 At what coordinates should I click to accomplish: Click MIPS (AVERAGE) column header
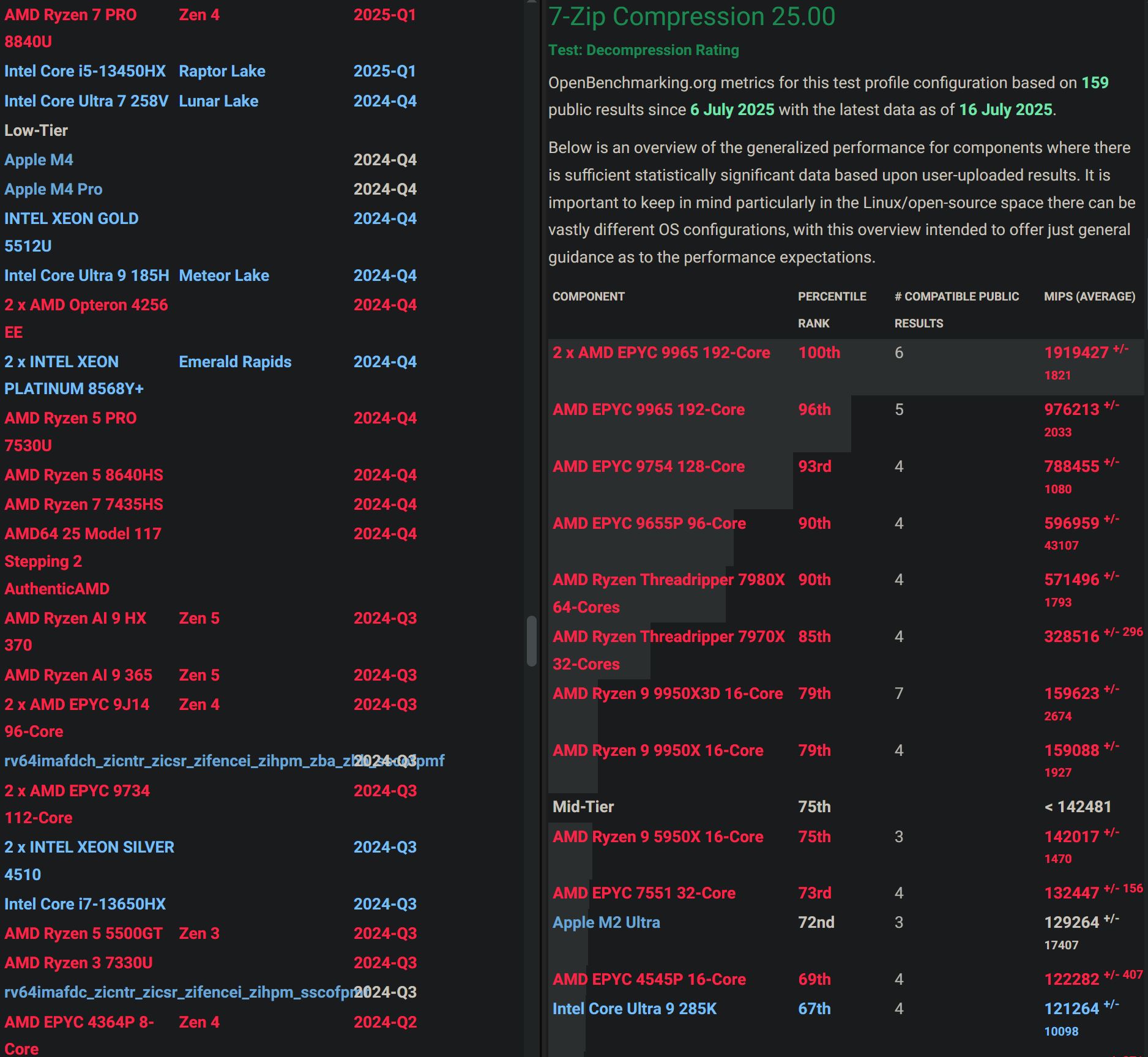click(x=1090, y=296)
